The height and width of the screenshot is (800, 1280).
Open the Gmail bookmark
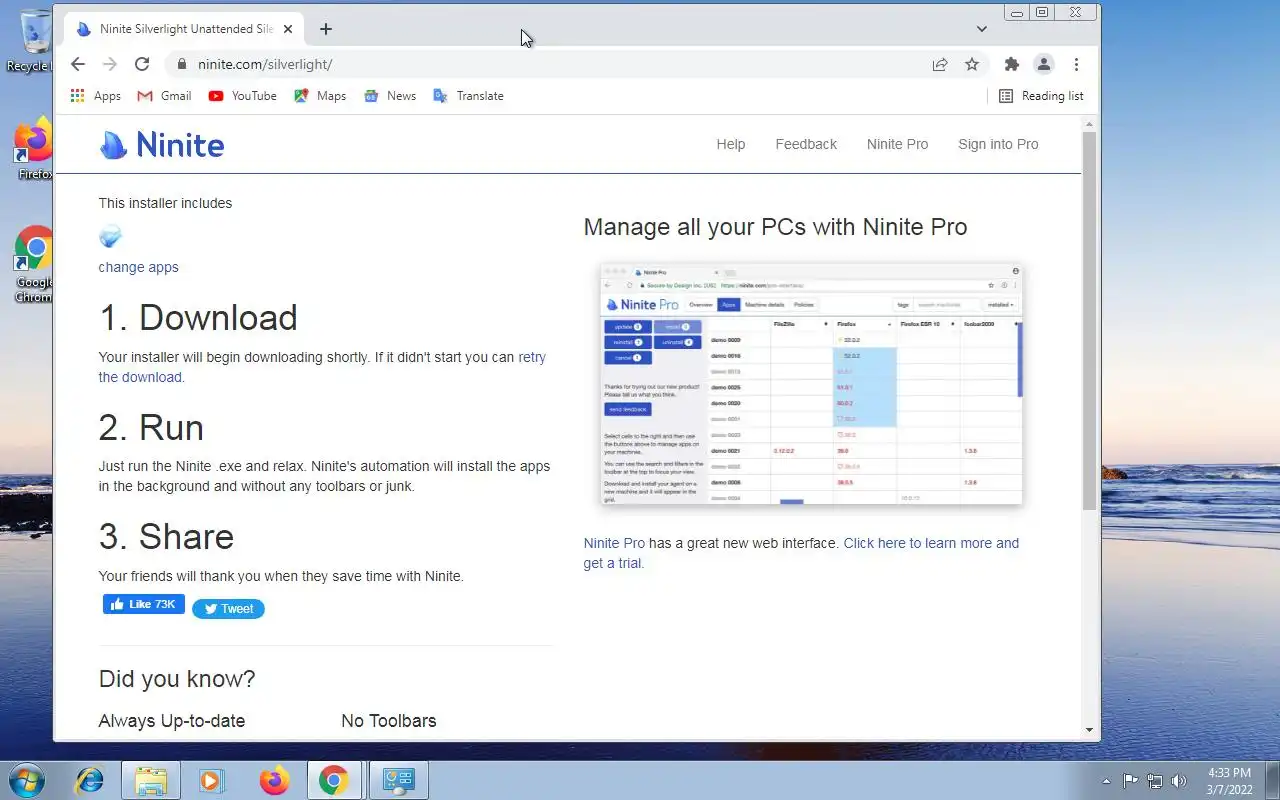click(x=165, y=96)
